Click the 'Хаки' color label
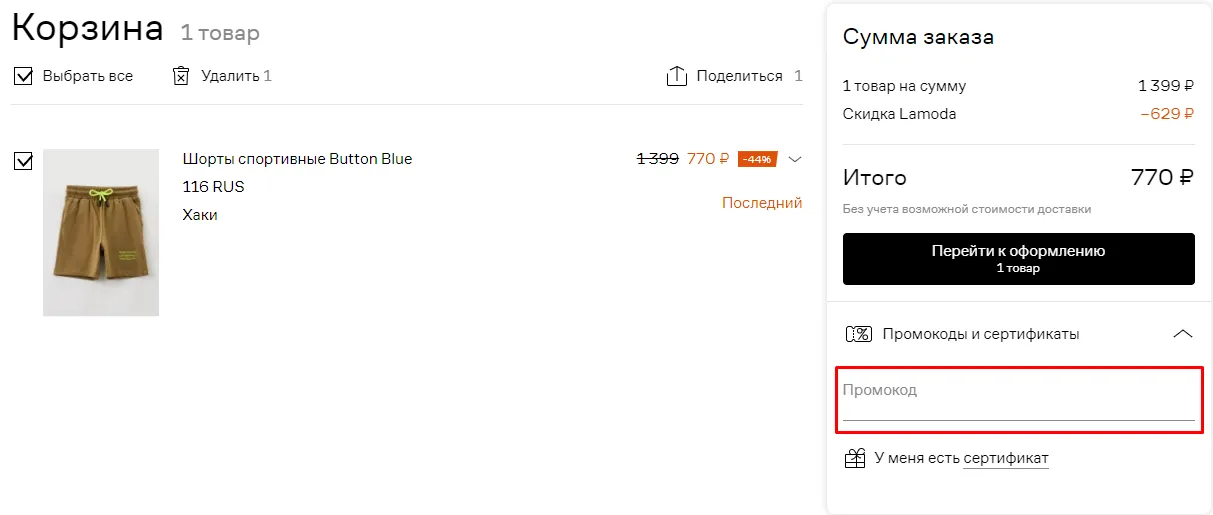The width and height of the screenshot is (1213, 515). (x=200, y=215)
